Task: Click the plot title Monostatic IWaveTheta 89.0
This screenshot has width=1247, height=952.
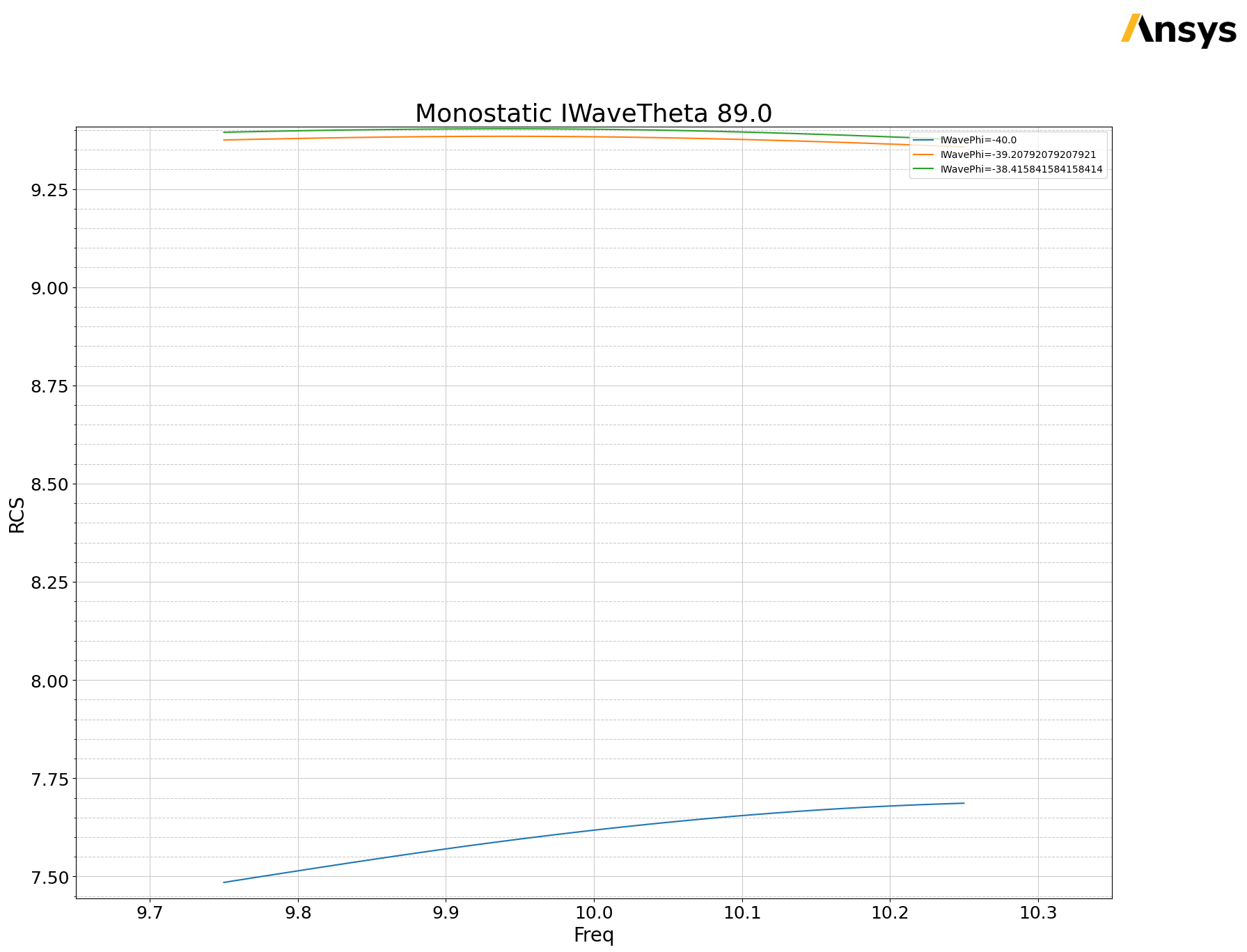Action: tap(593, 113)
